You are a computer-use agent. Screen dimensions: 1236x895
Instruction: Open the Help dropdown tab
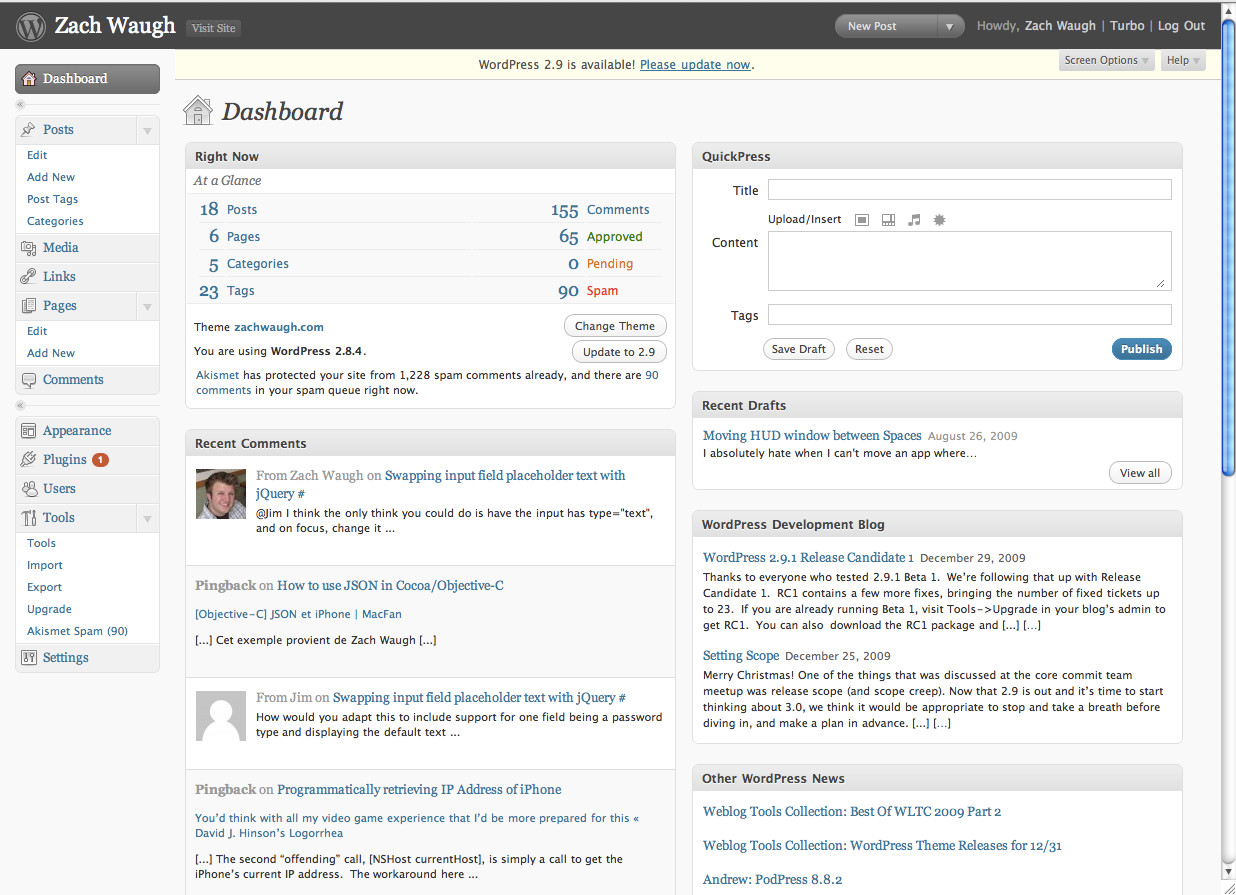pyautogui.click(x=1183, y=61)
